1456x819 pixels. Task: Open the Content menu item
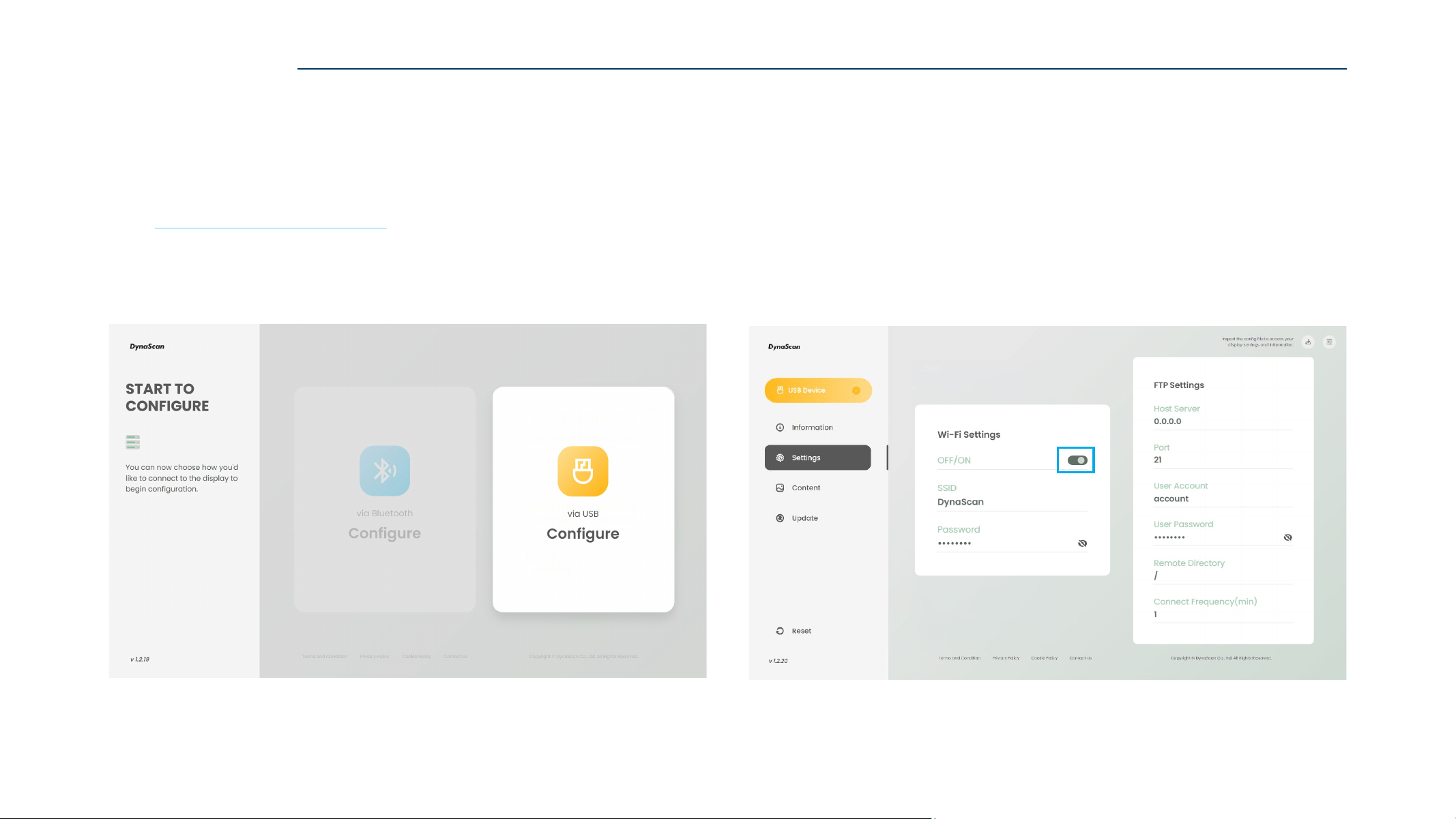(x=817, y=488)
